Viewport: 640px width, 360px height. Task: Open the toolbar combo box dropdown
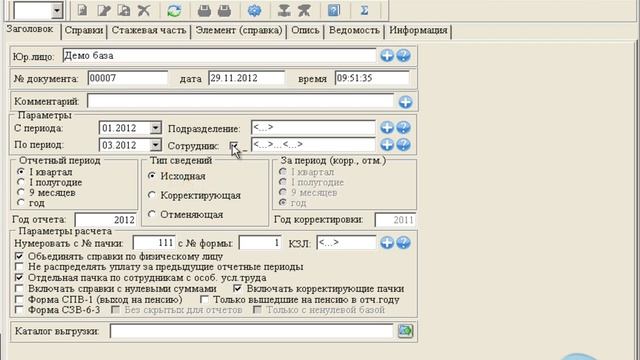point(57,11)
